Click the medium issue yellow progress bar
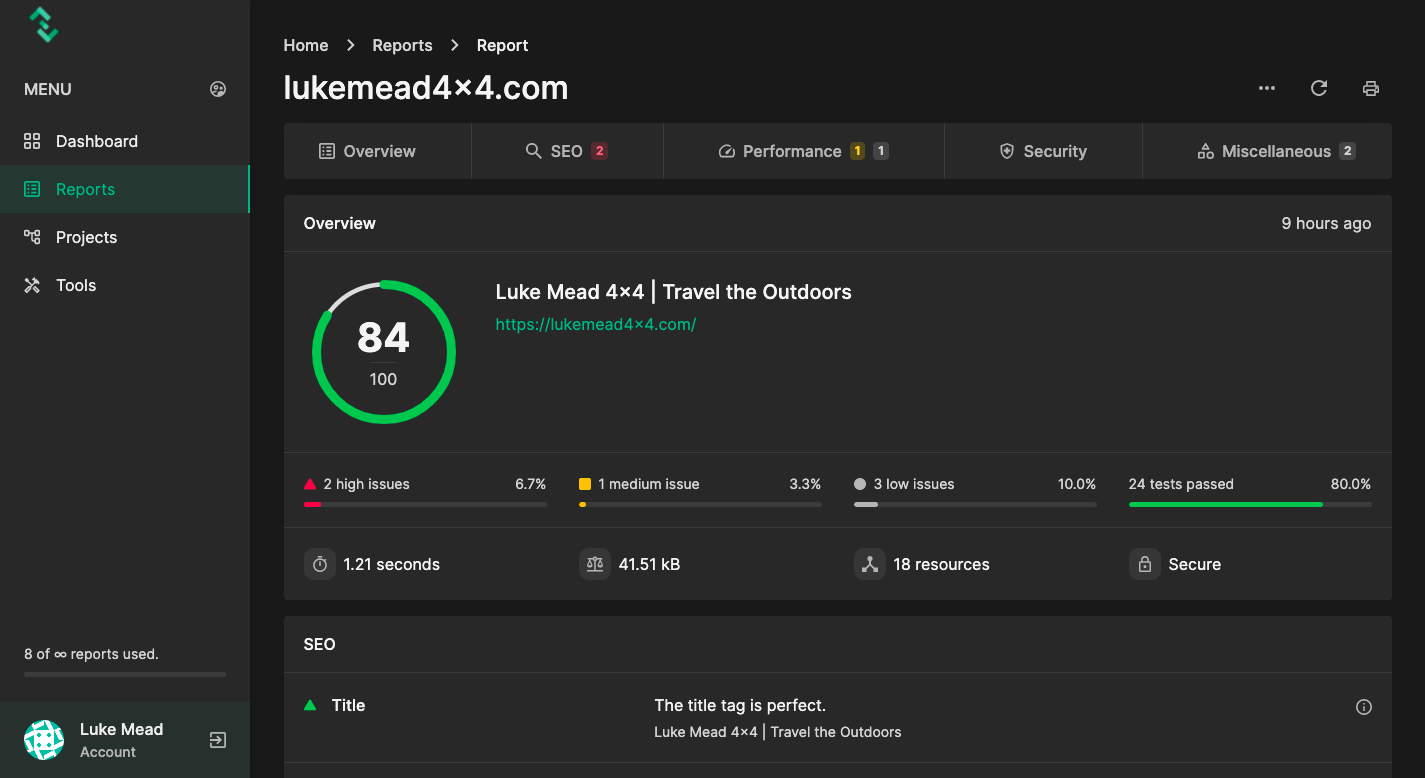This screenshot has height=778, width=1425. point(700,505)
